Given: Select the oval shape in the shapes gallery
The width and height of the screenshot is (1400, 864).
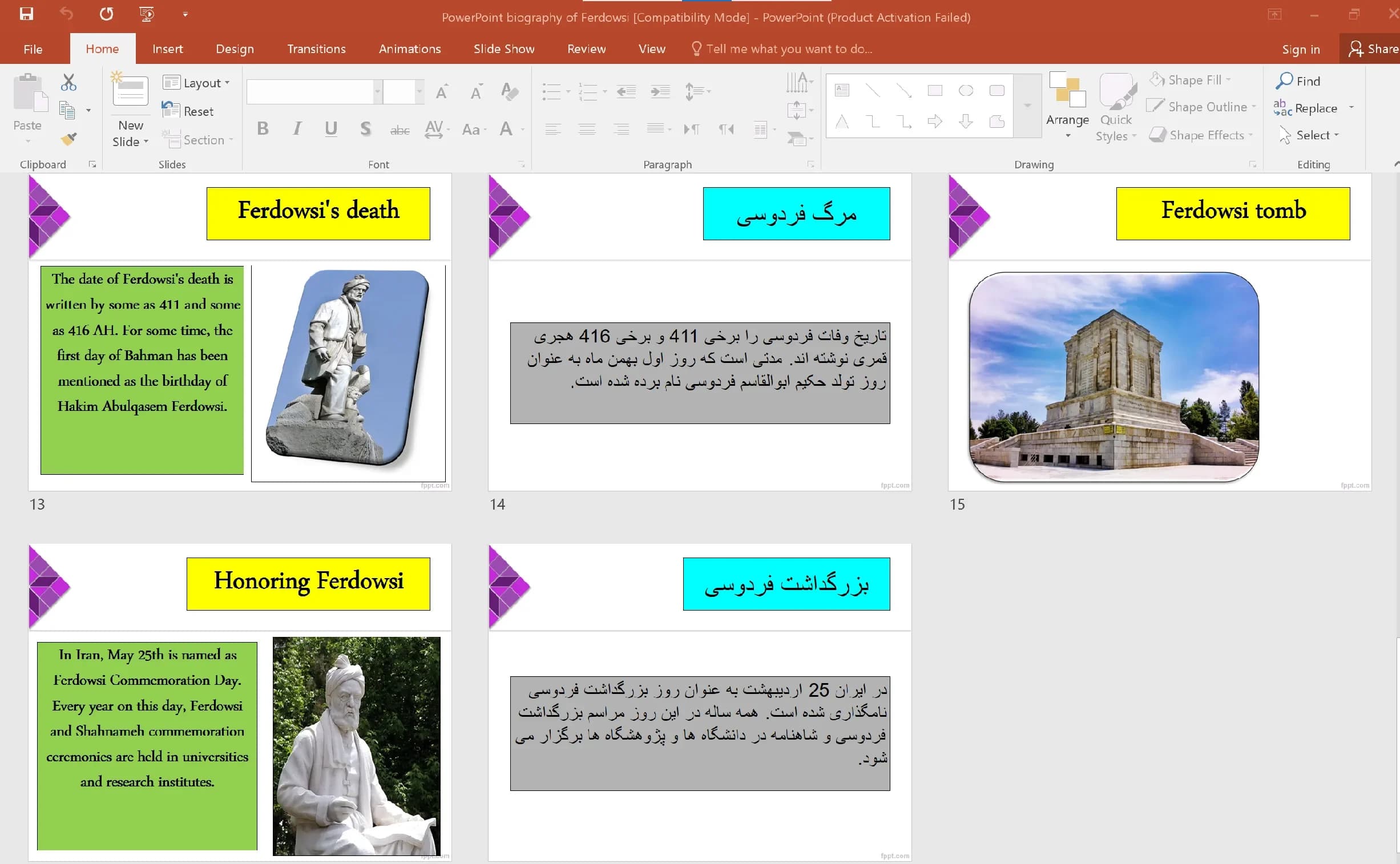Looking at the screenshot, I should [966, 90].
